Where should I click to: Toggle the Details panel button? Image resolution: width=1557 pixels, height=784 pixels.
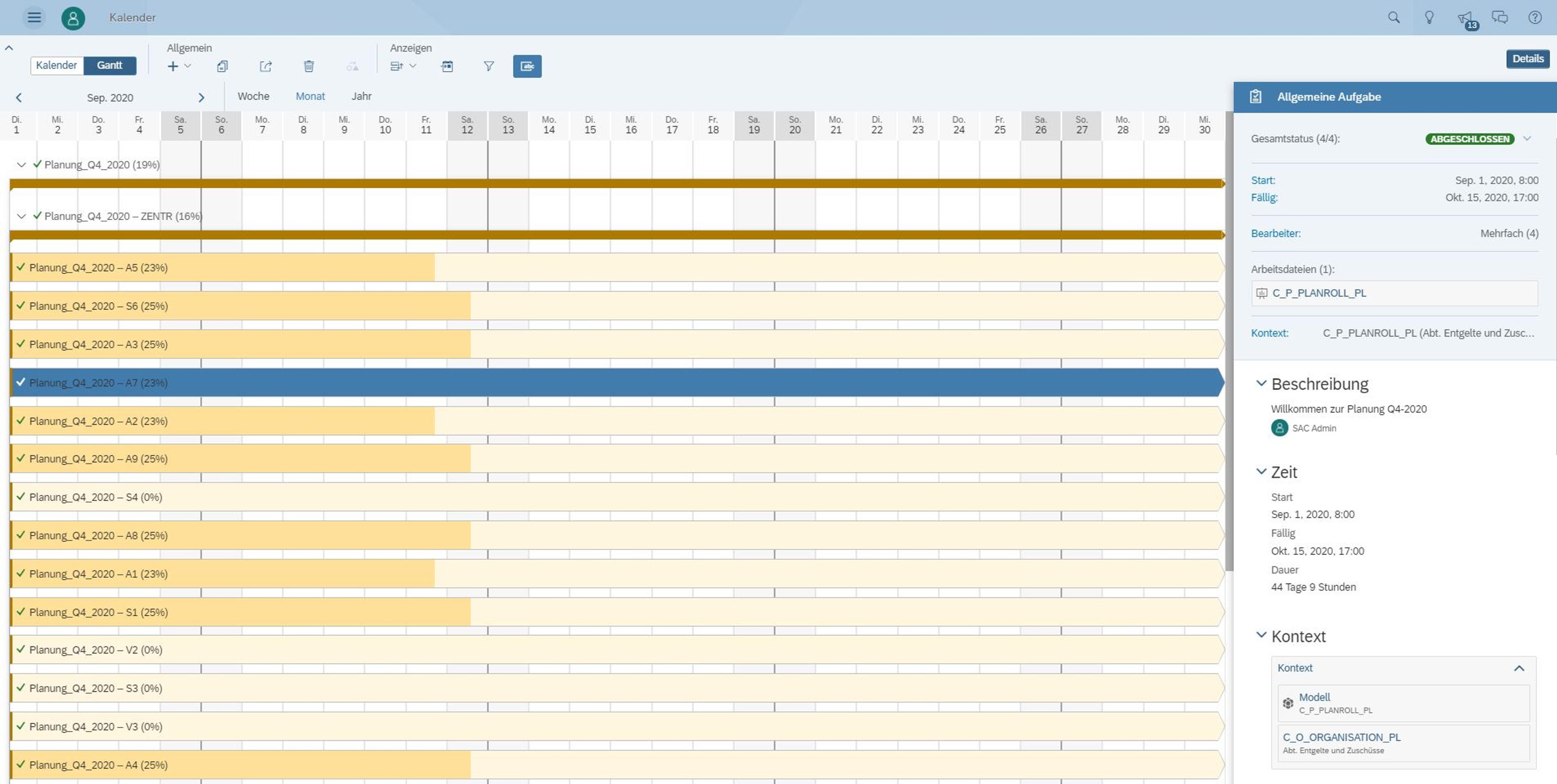click(x=1527, y=59)
